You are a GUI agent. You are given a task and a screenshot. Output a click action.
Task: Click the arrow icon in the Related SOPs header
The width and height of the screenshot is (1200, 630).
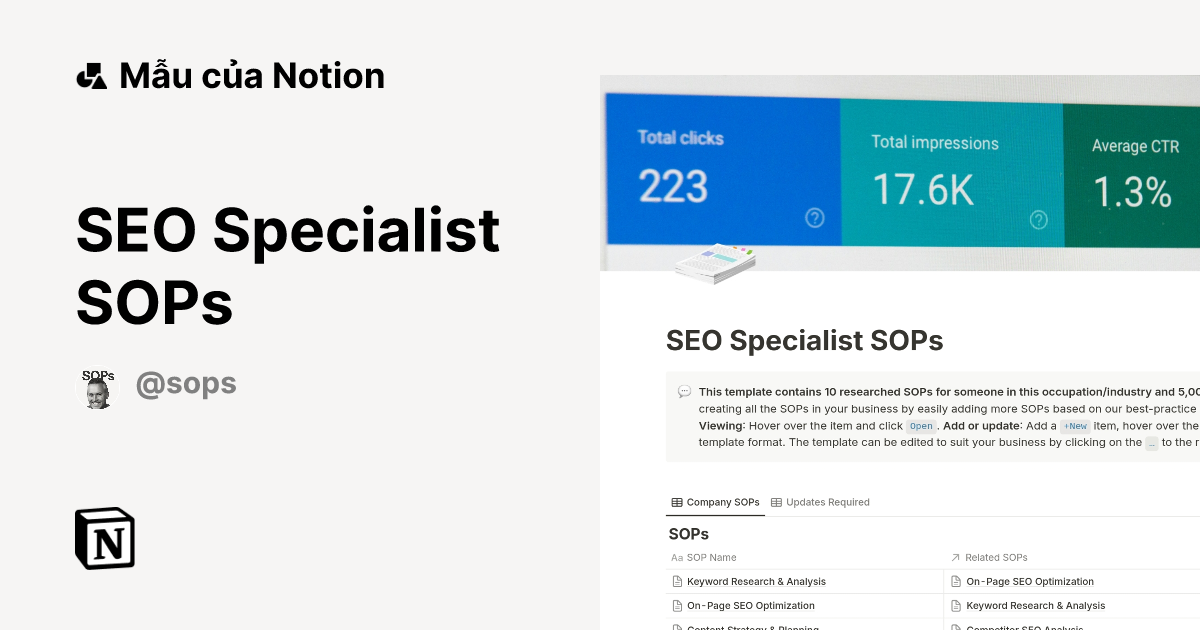point(955,557)
